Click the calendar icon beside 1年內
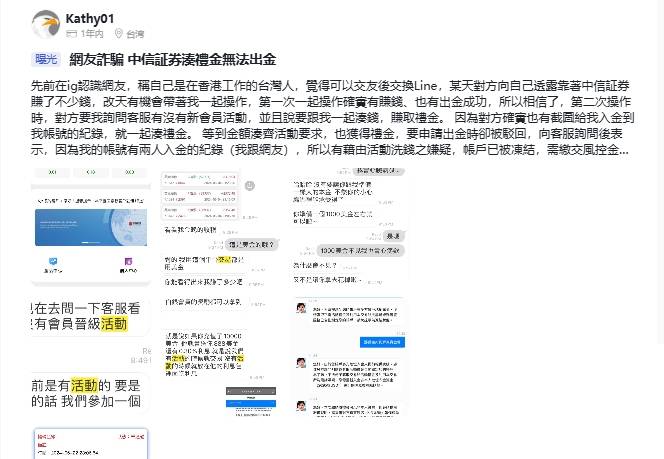This screenshot has height=459, width=664. (72, 34)
